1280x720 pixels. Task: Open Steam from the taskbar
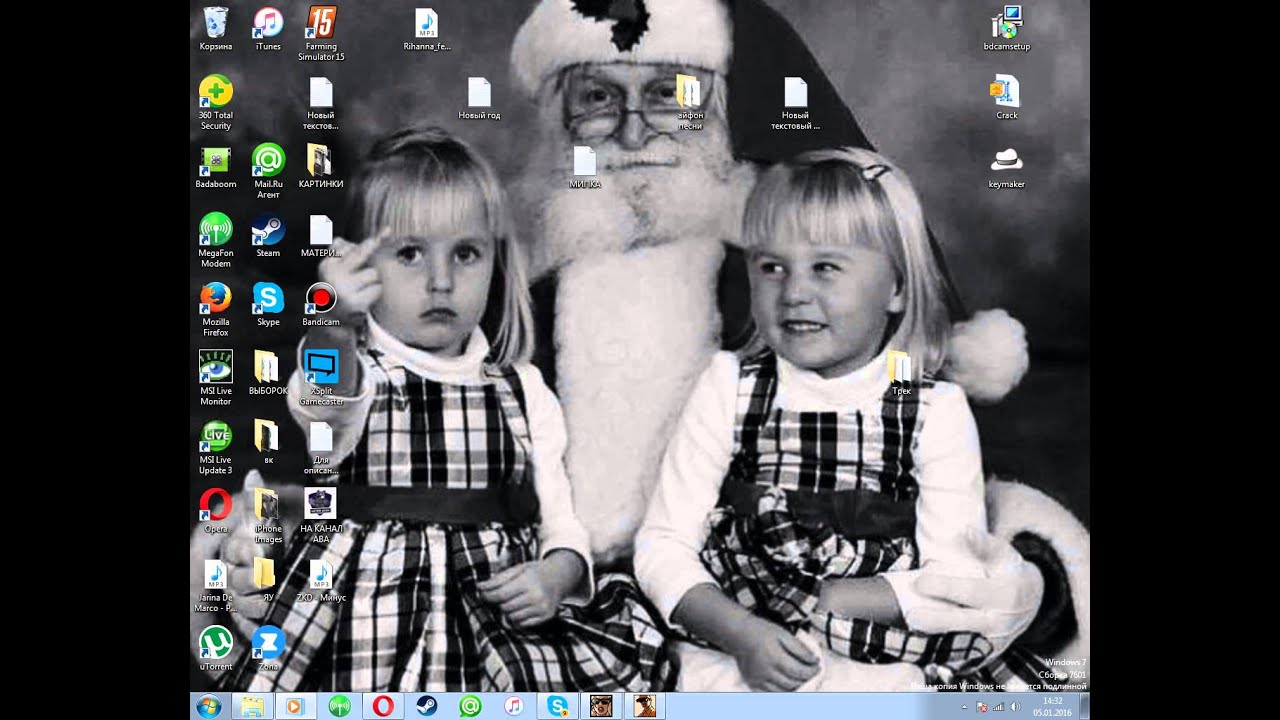click(426, 706)
